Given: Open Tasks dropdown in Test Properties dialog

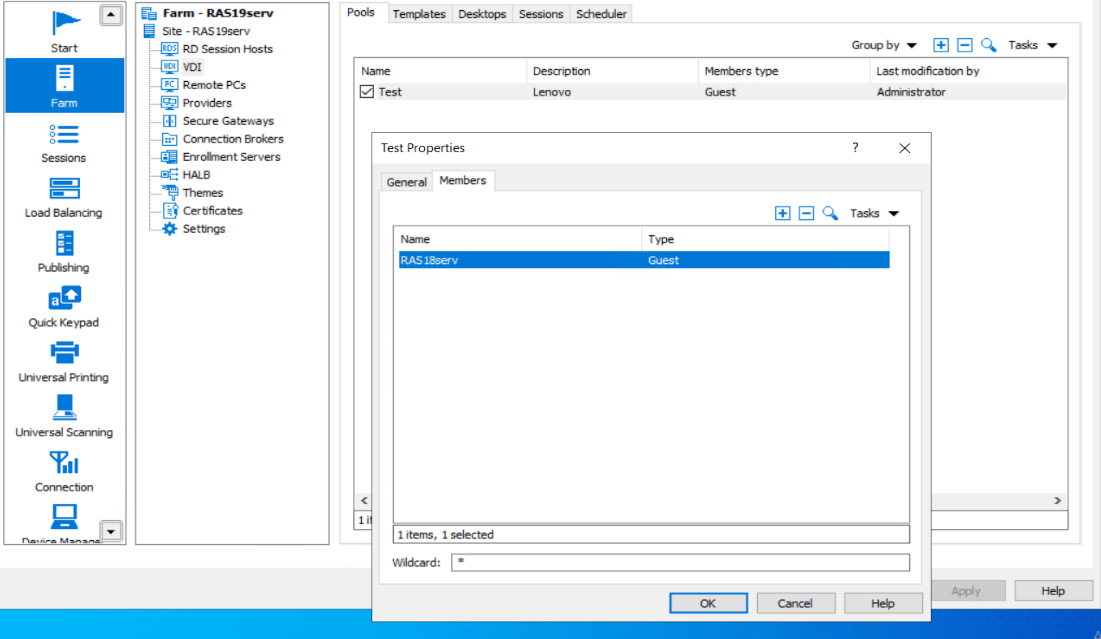Looking at the screenshot, I should point(874,213).
